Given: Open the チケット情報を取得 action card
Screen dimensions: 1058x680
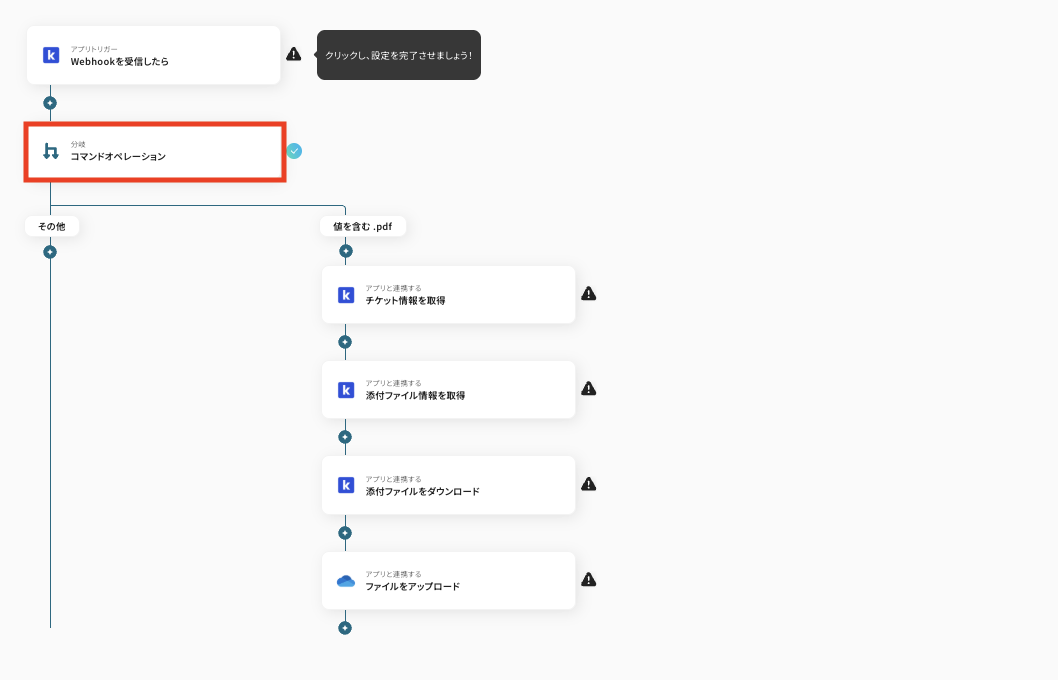Looking at the screenshot, I should (449, 295).
